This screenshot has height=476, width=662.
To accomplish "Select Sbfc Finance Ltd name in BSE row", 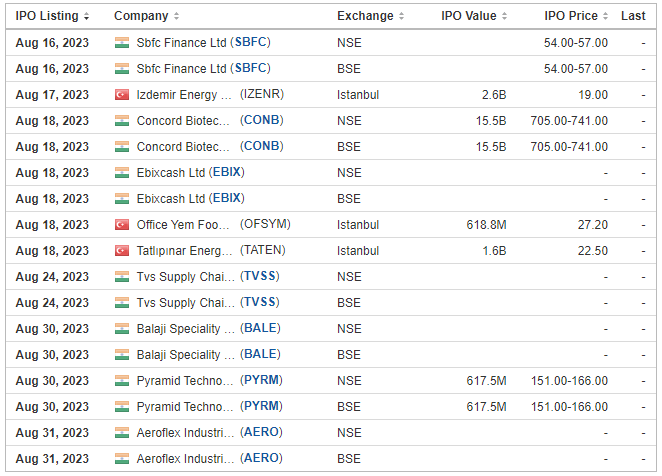I will (182, 69).
